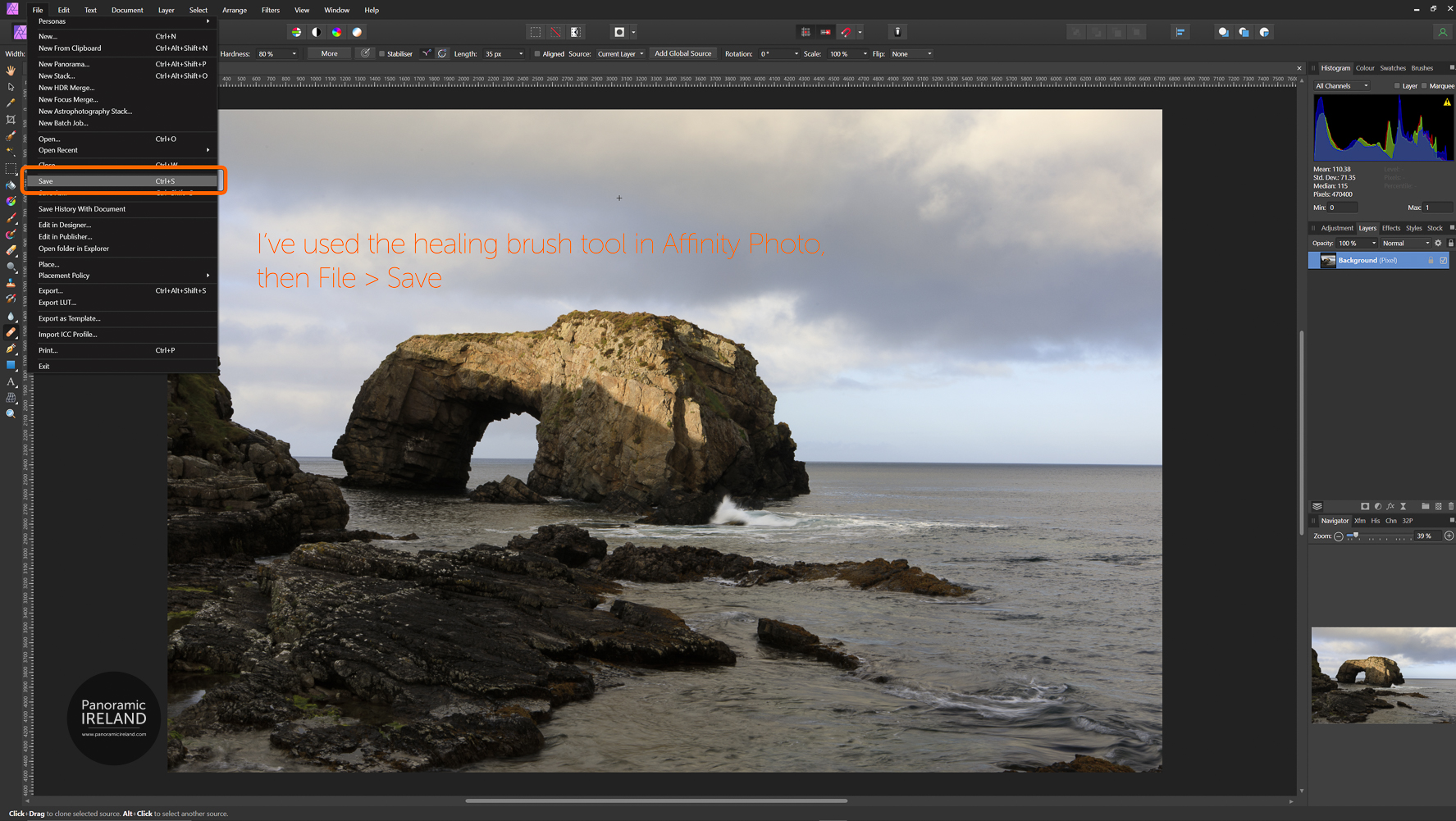Enable the Stabiliser checkbox
Viewport: 1456px width, 821px height.
click(x=381, y=54)
